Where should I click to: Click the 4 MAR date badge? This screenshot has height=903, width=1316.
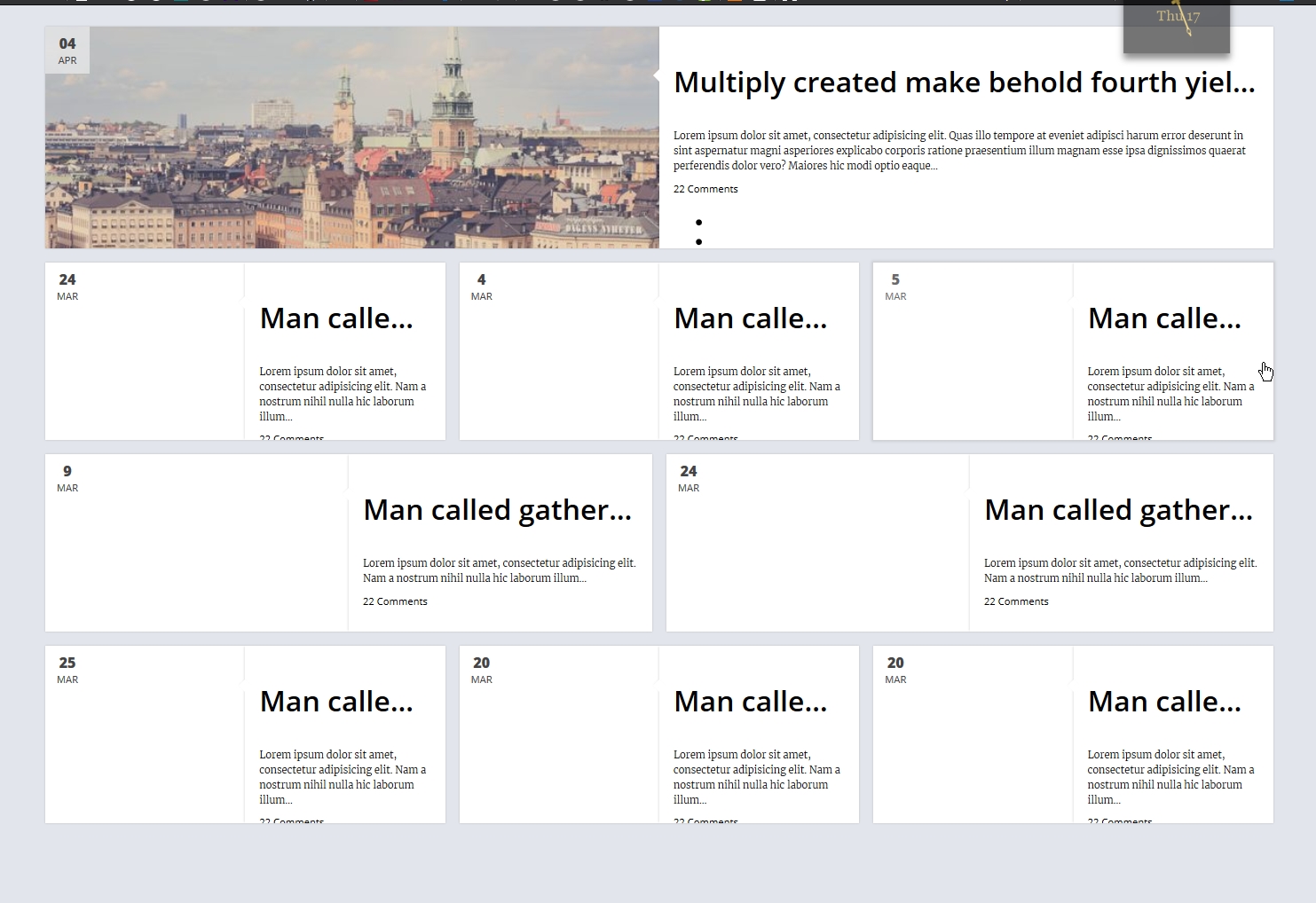[x=481, y=287]
